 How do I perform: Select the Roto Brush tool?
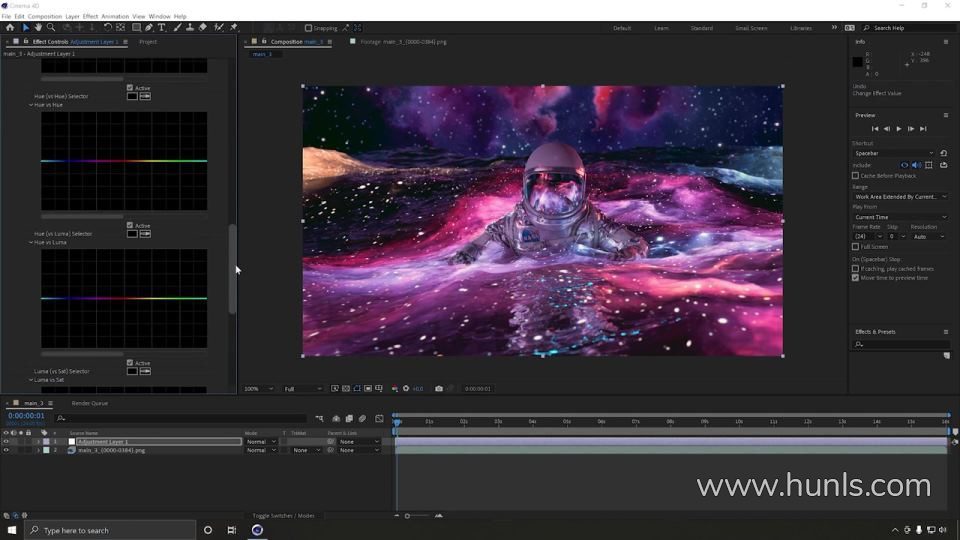click(219, 28)
